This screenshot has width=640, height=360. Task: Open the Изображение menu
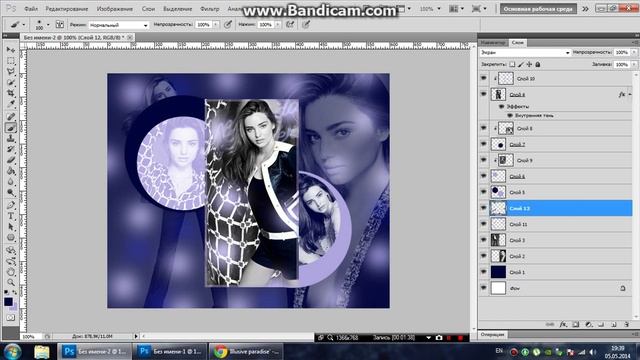pyautogui.click(x=115, y=9)
